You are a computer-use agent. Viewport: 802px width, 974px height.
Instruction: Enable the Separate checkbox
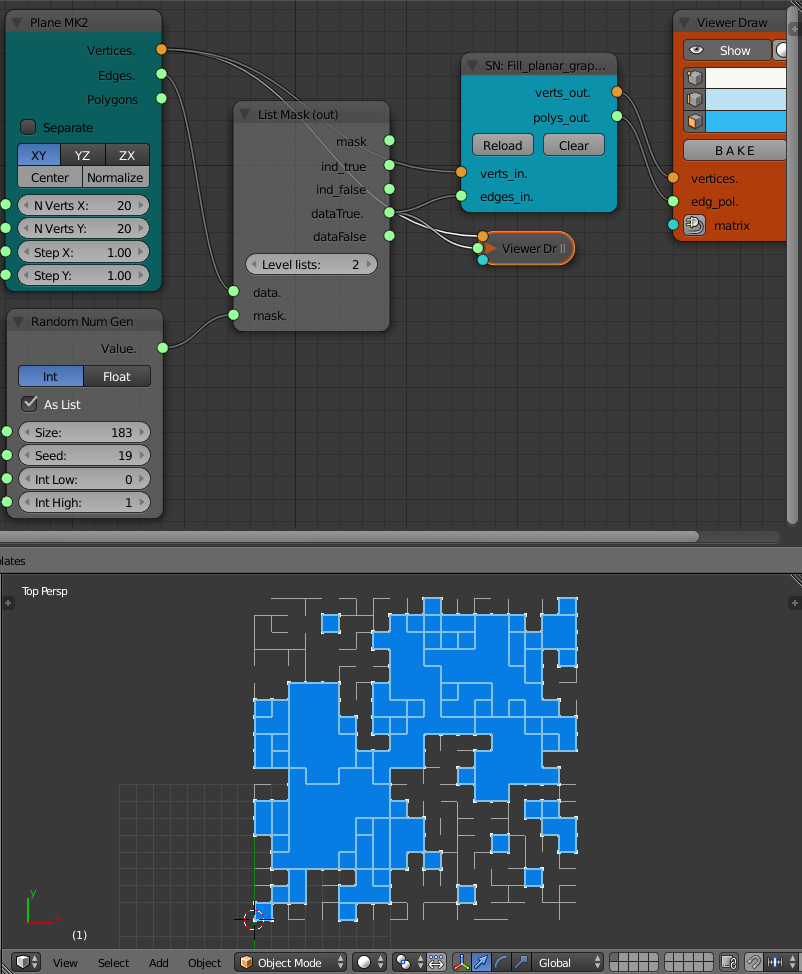click(x=28, y=127)
